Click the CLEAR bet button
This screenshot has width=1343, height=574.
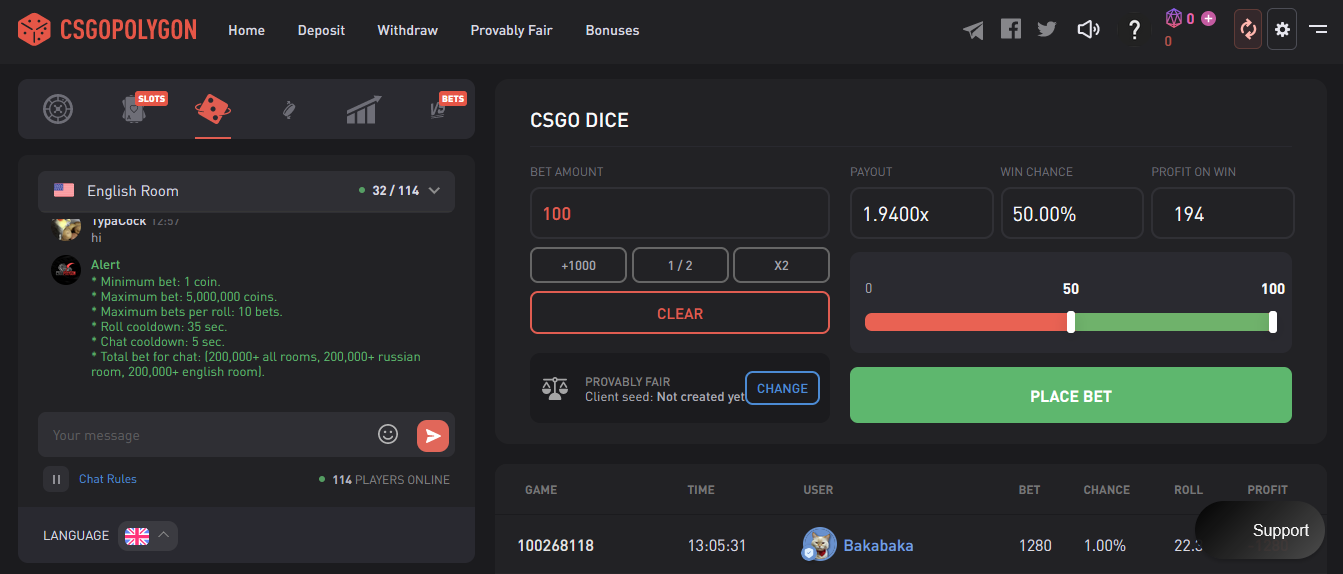coord(680,313)
